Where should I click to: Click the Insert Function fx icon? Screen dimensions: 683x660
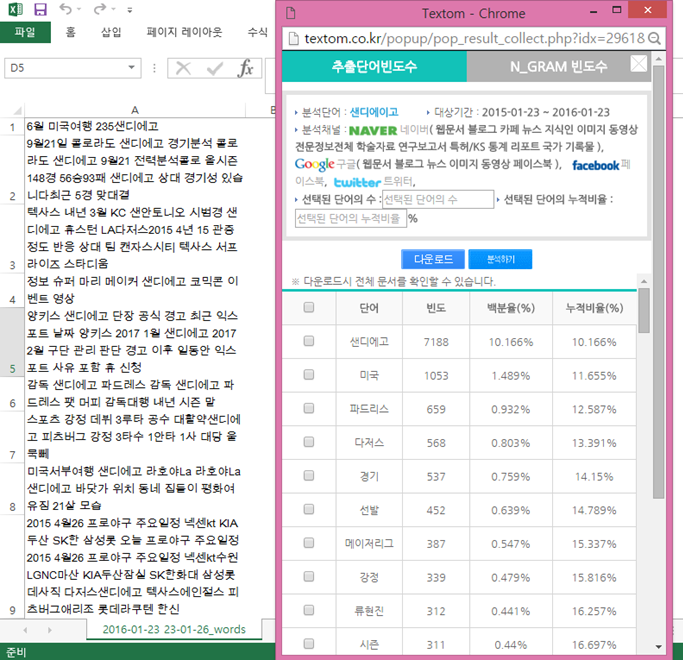coord(246,68)
